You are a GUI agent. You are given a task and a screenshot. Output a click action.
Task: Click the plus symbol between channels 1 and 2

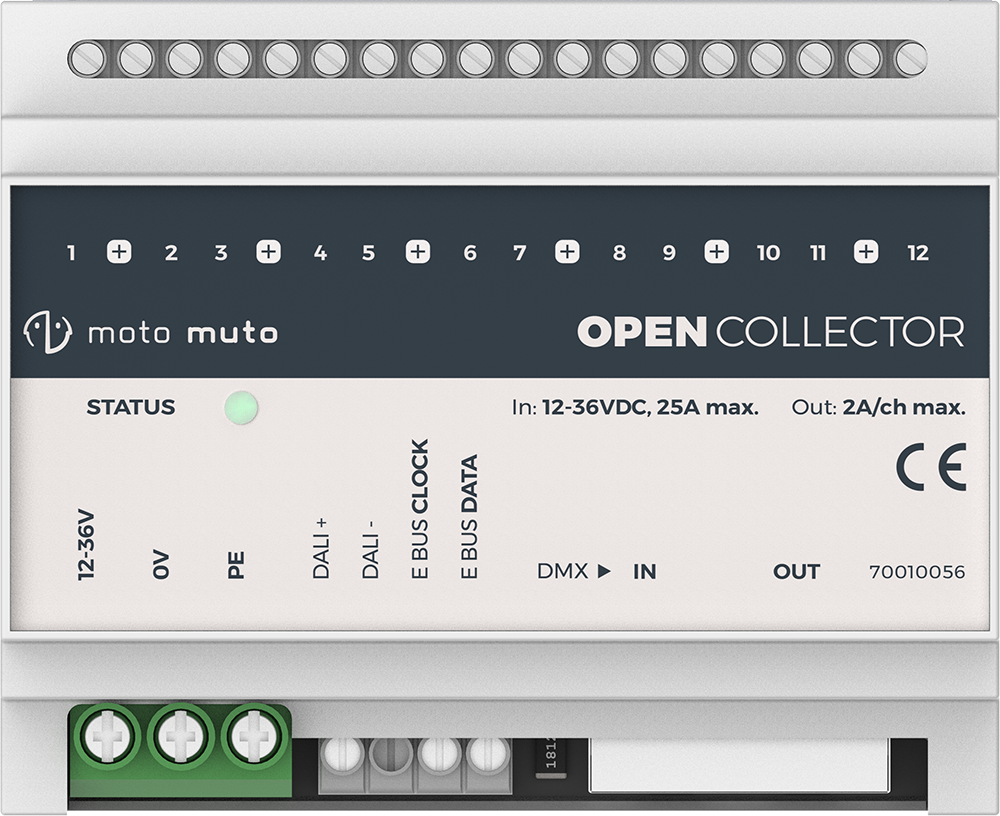119,252
